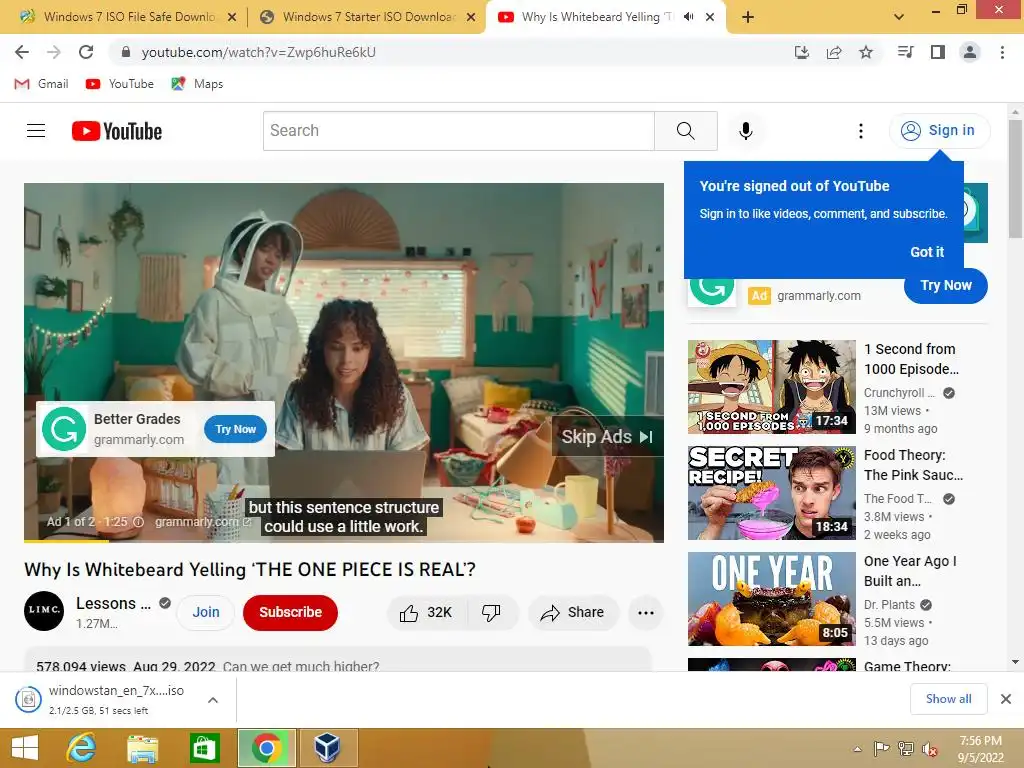1024x768 pixels.
Task: Join the channel membership
Action: (x=206, y=613)
